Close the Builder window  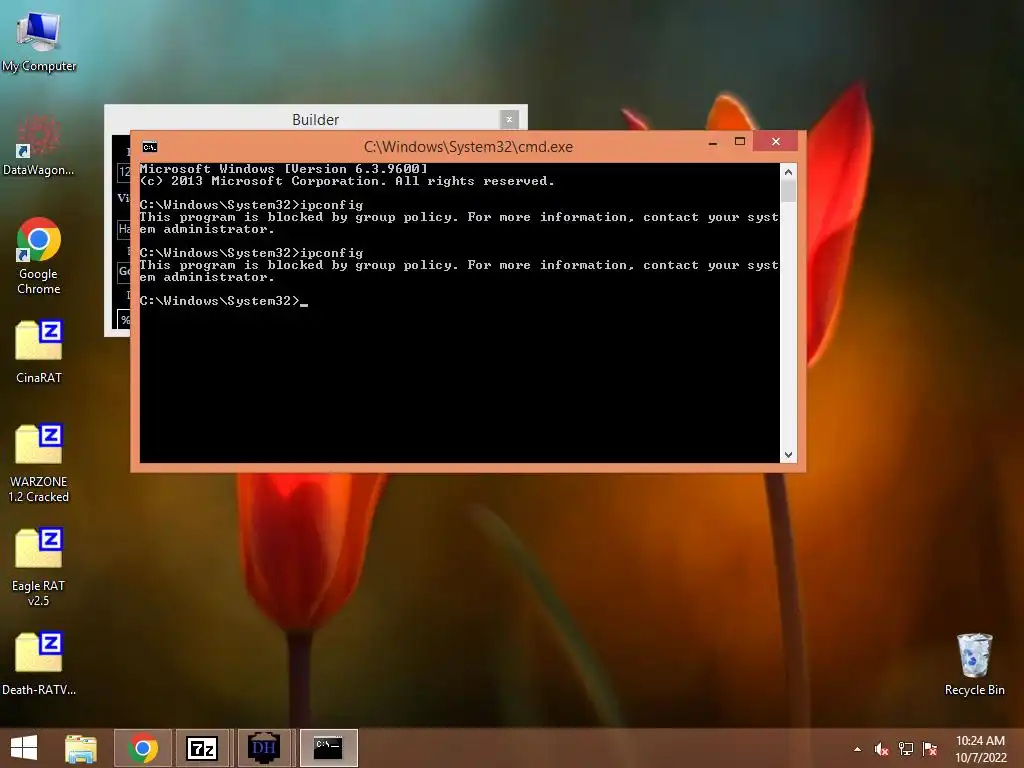(509, 120)
